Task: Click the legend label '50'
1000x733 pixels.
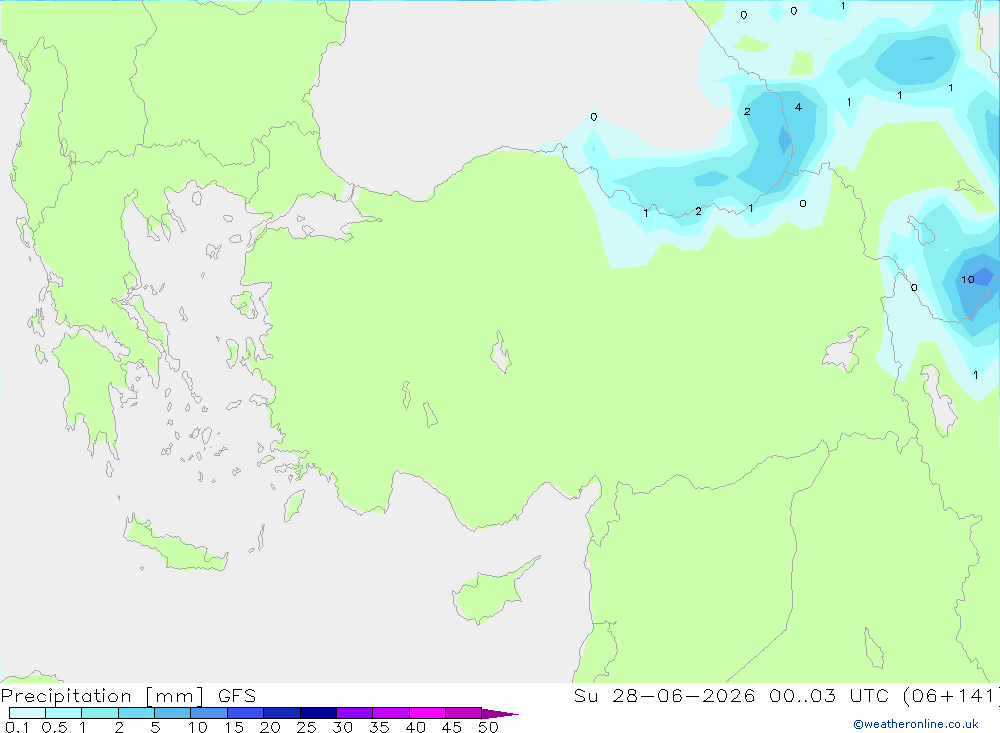Action: pyautogui.click(x=488, y=727)
